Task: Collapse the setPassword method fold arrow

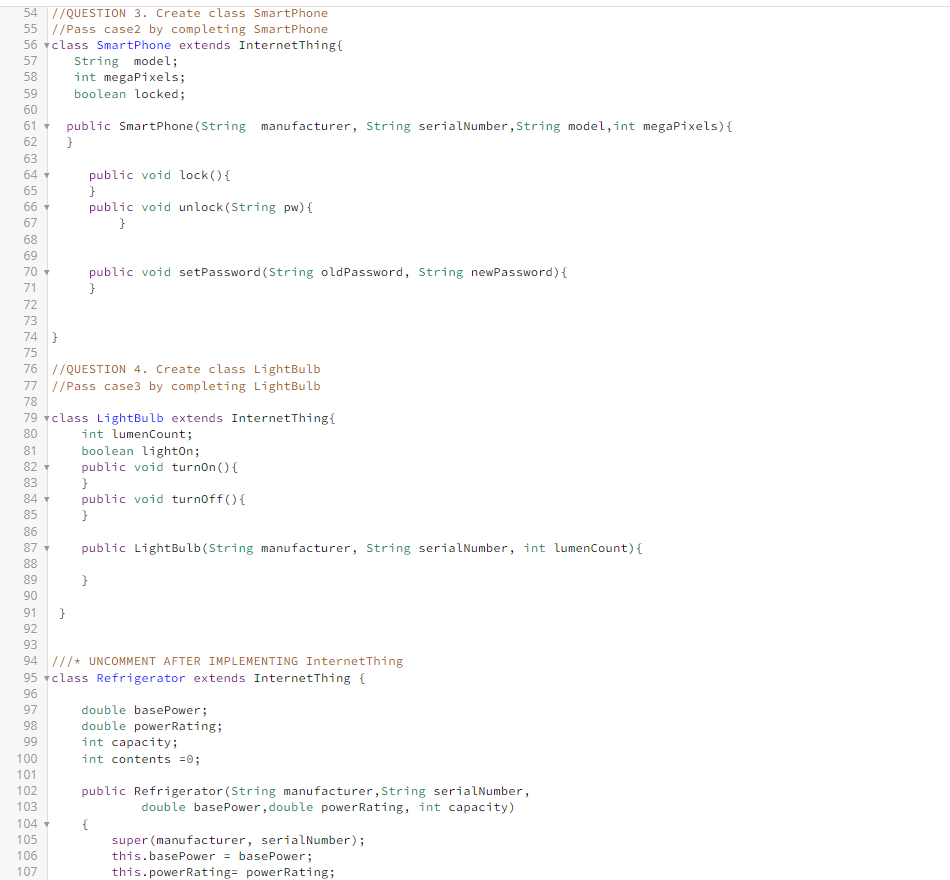Action: [45, 271]
